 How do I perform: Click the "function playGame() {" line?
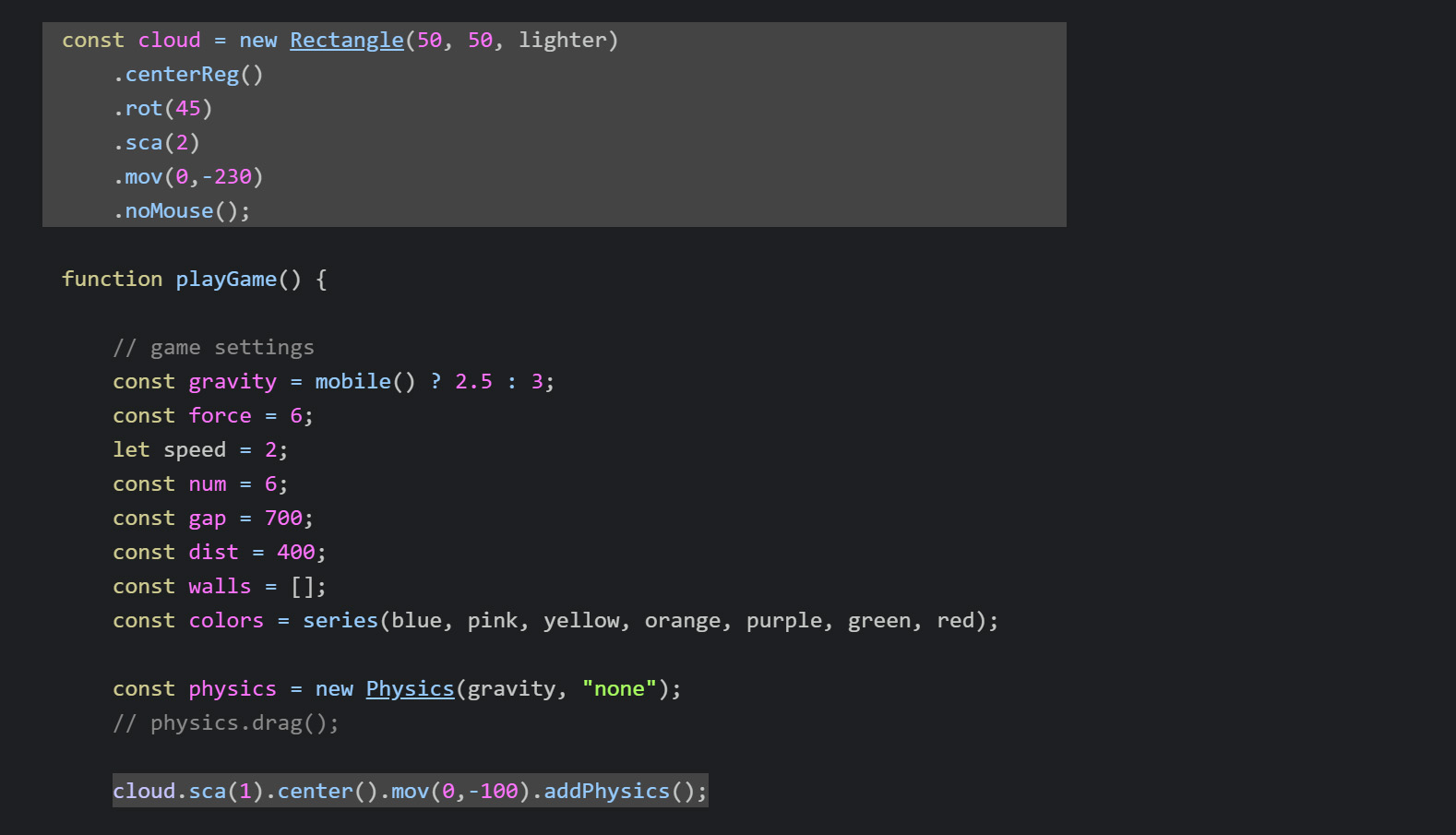(195, 280)
